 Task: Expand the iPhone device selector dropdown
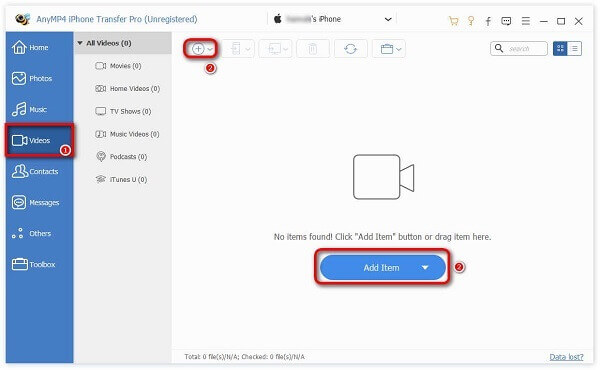click(x=388, y=19)
